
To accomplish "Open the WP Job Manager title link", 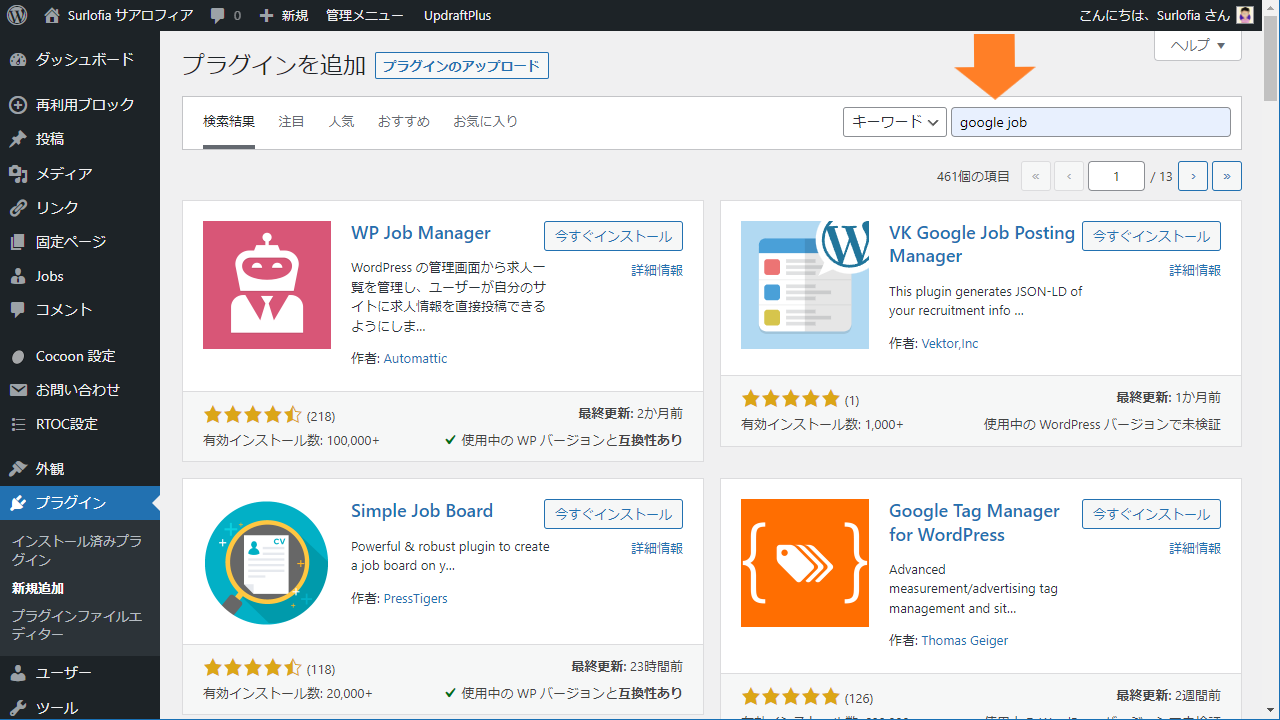I will click(421, 233).
